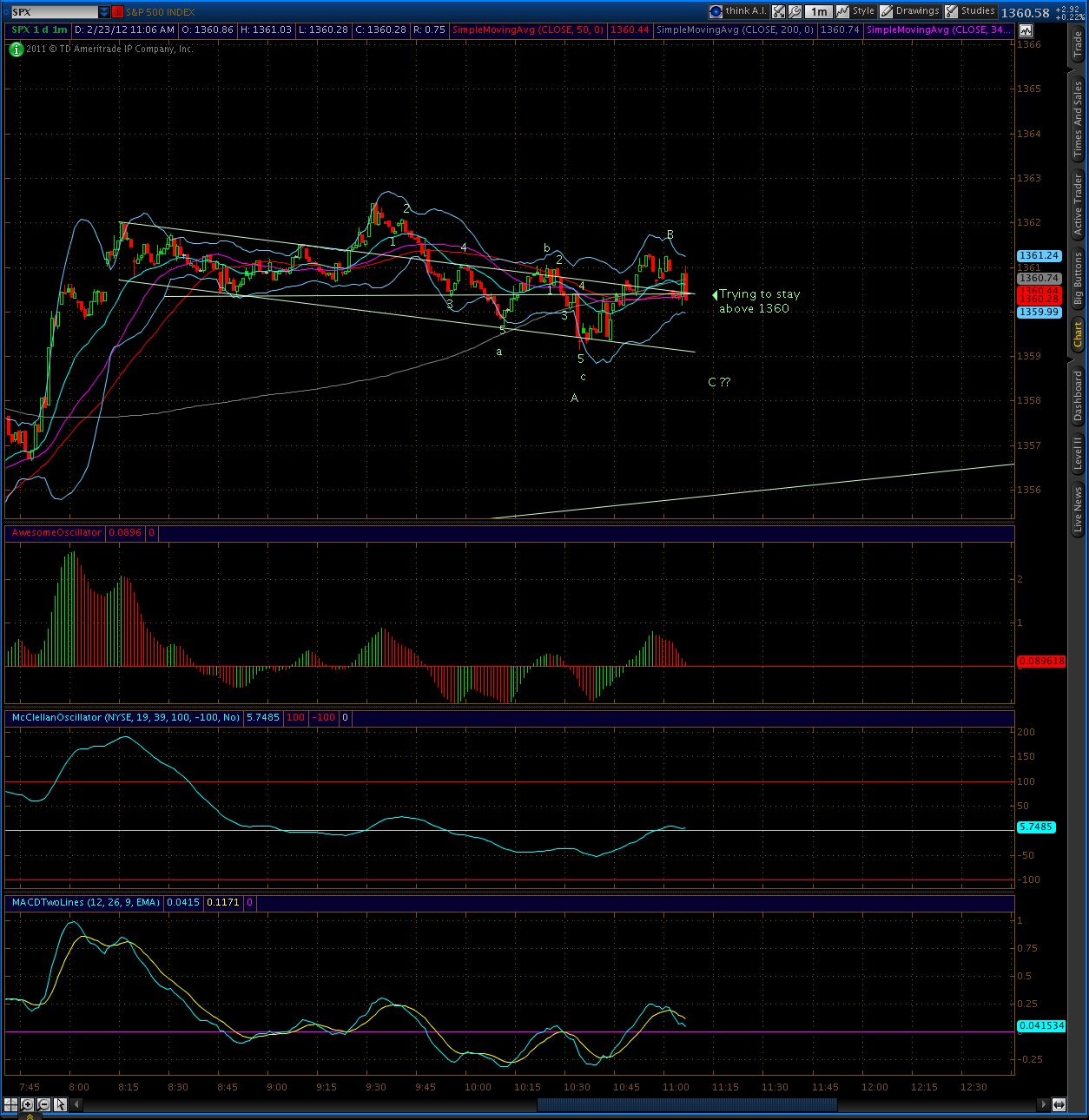This screenshot has height=1120, width=1089.
Task: Open the Trade side tab
Action: tap(1078, 45)
